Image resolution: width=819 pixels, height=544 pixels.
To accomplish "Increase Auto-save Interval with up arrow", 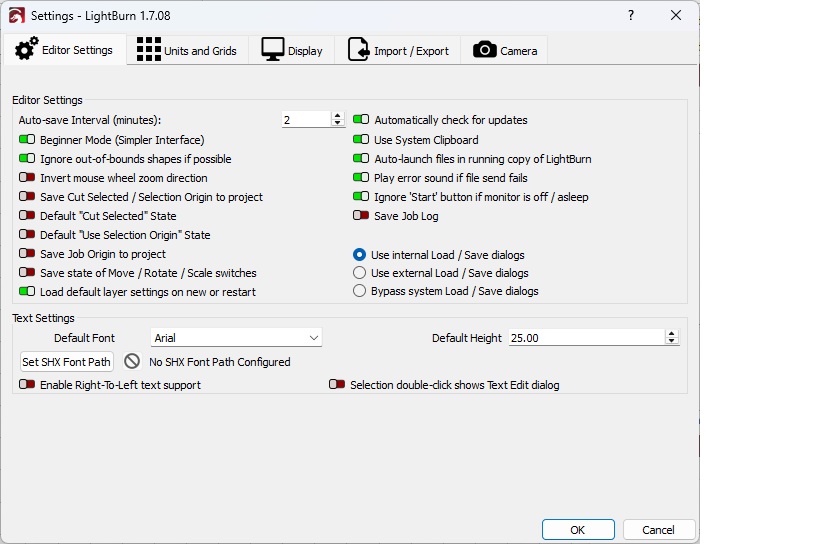I will (x=337, y=116).
